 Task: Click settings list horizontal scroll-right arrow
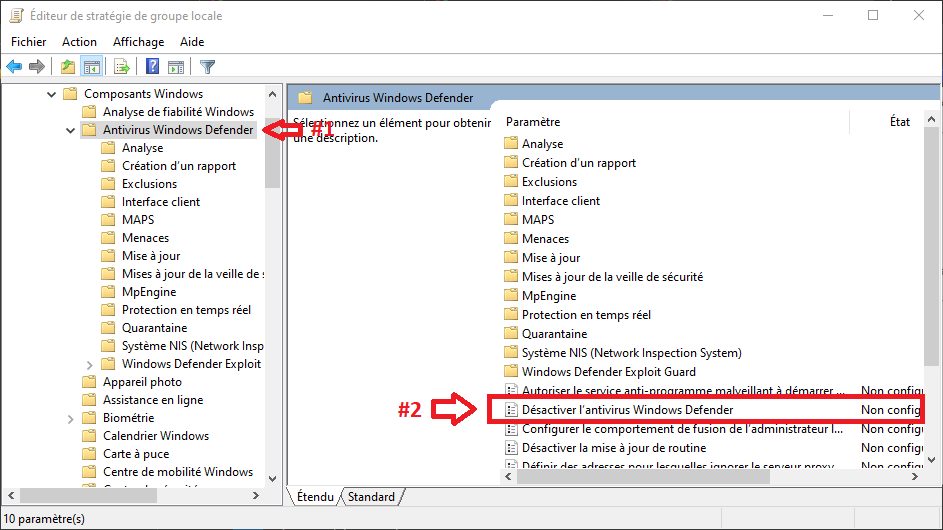tap(915, 476)
